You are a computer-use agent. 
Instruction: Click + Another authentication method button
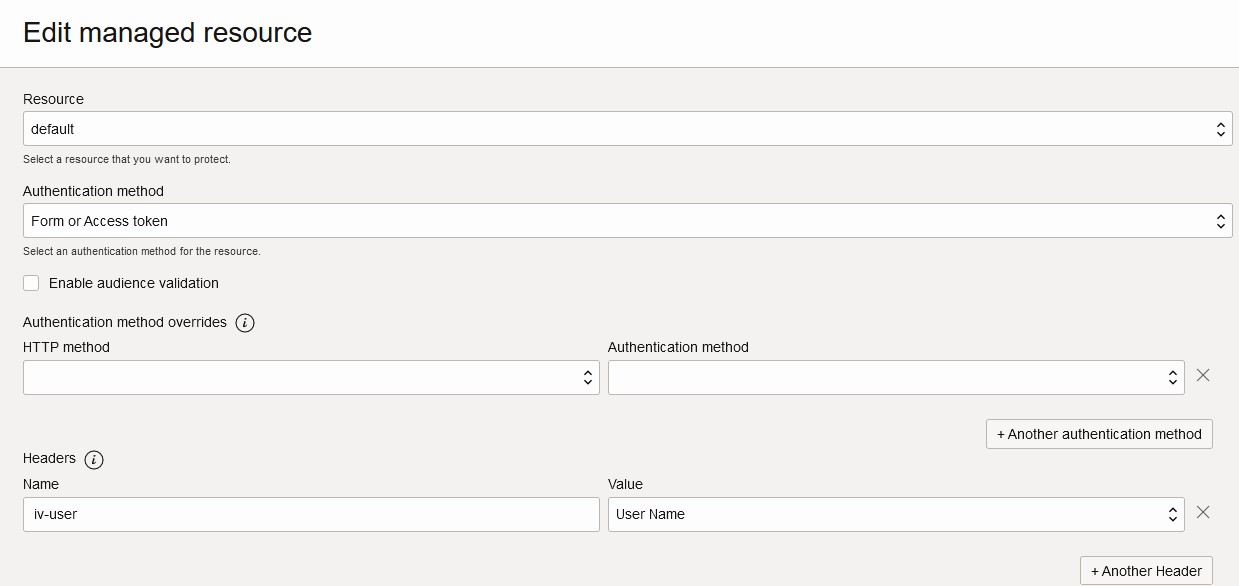click(x=1099, y=434)
